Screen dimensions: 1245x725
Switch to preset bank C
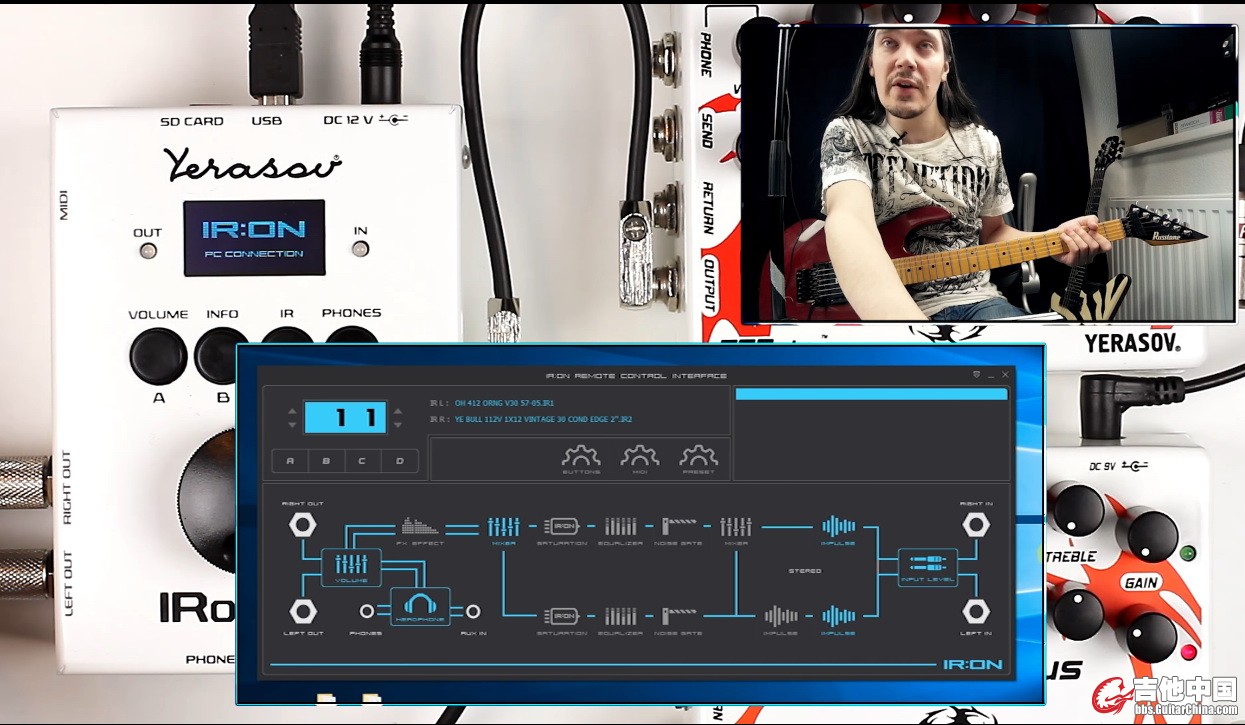tap(363, 461)
